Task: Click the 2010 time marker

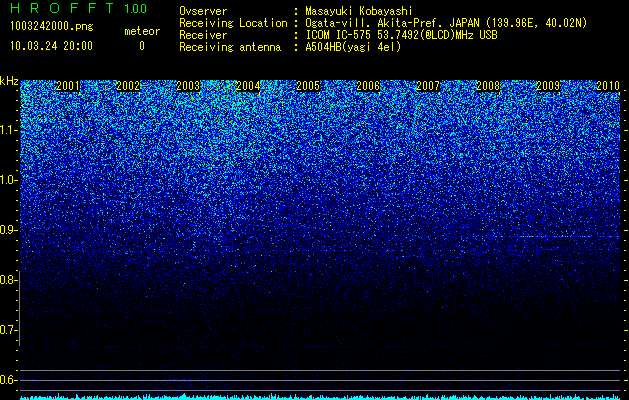Action: 608,86
